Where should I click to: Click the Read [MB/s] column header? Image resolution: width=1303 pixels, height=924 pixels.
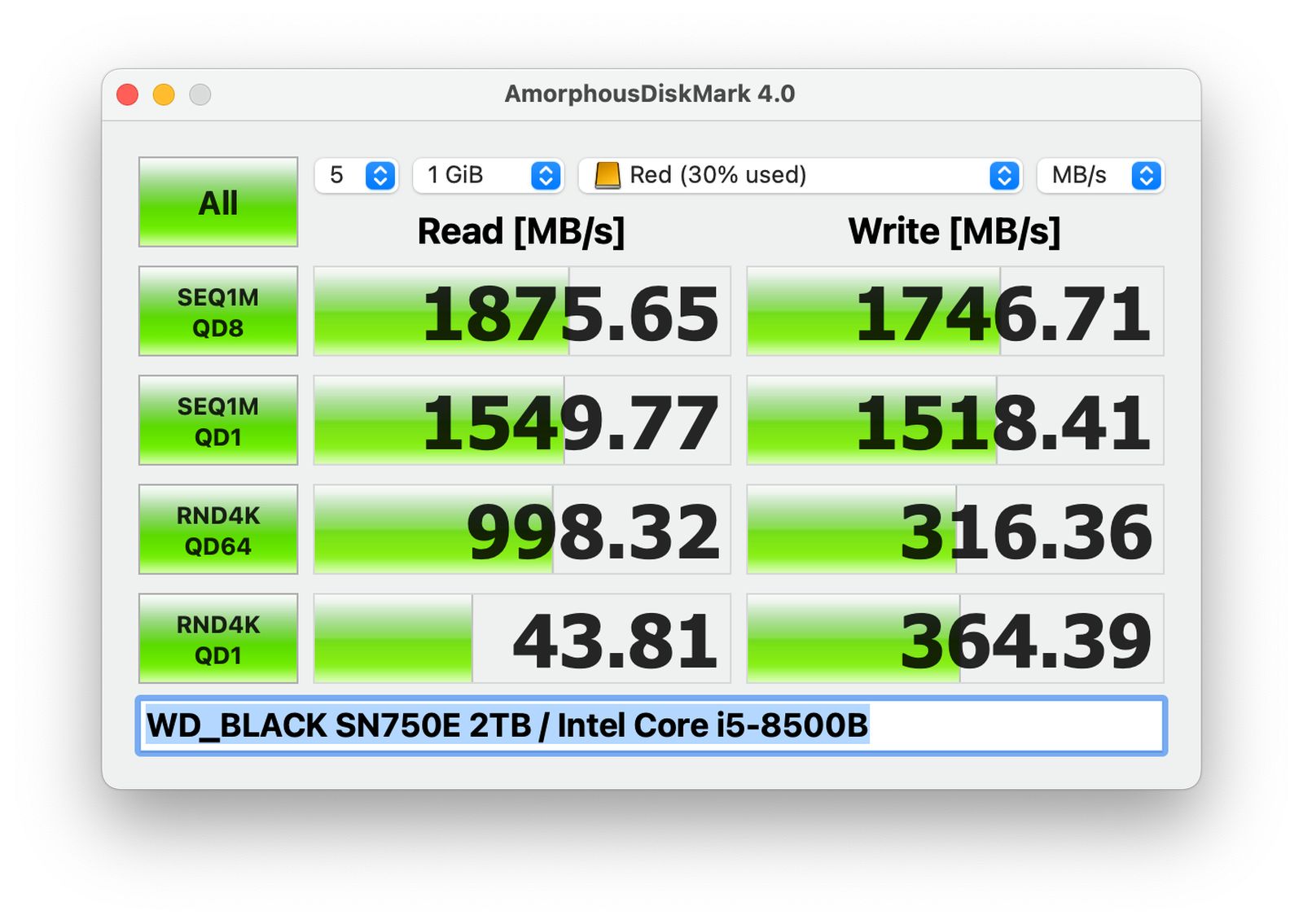pyautogui.click(x=521, y=232)
